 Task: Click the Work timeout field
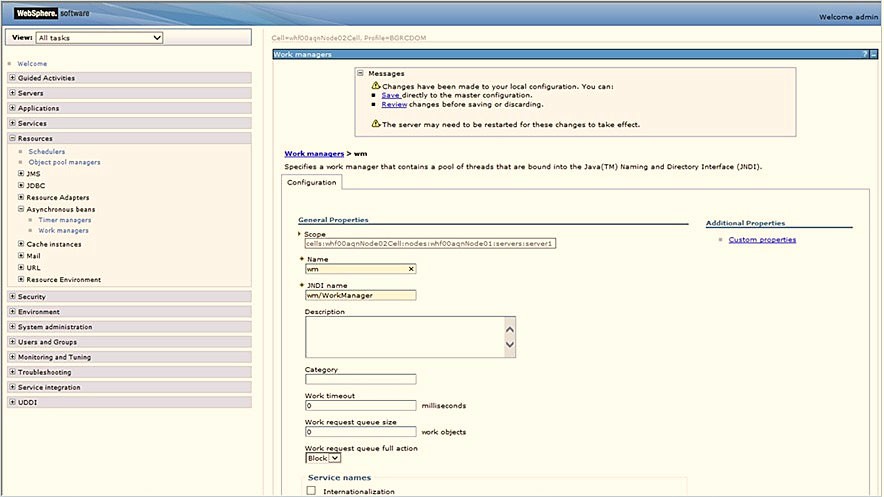tap(360, 406)
